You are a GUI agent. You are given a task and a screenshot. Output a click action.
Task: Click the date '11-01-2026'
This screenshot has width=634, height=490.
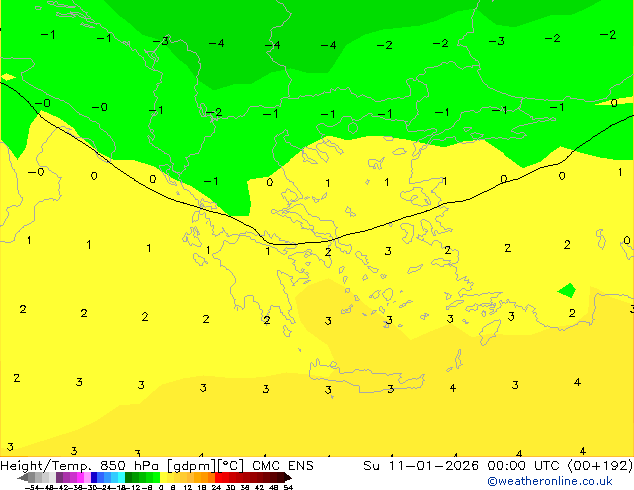pyautogui.click(x=433, y=466)
